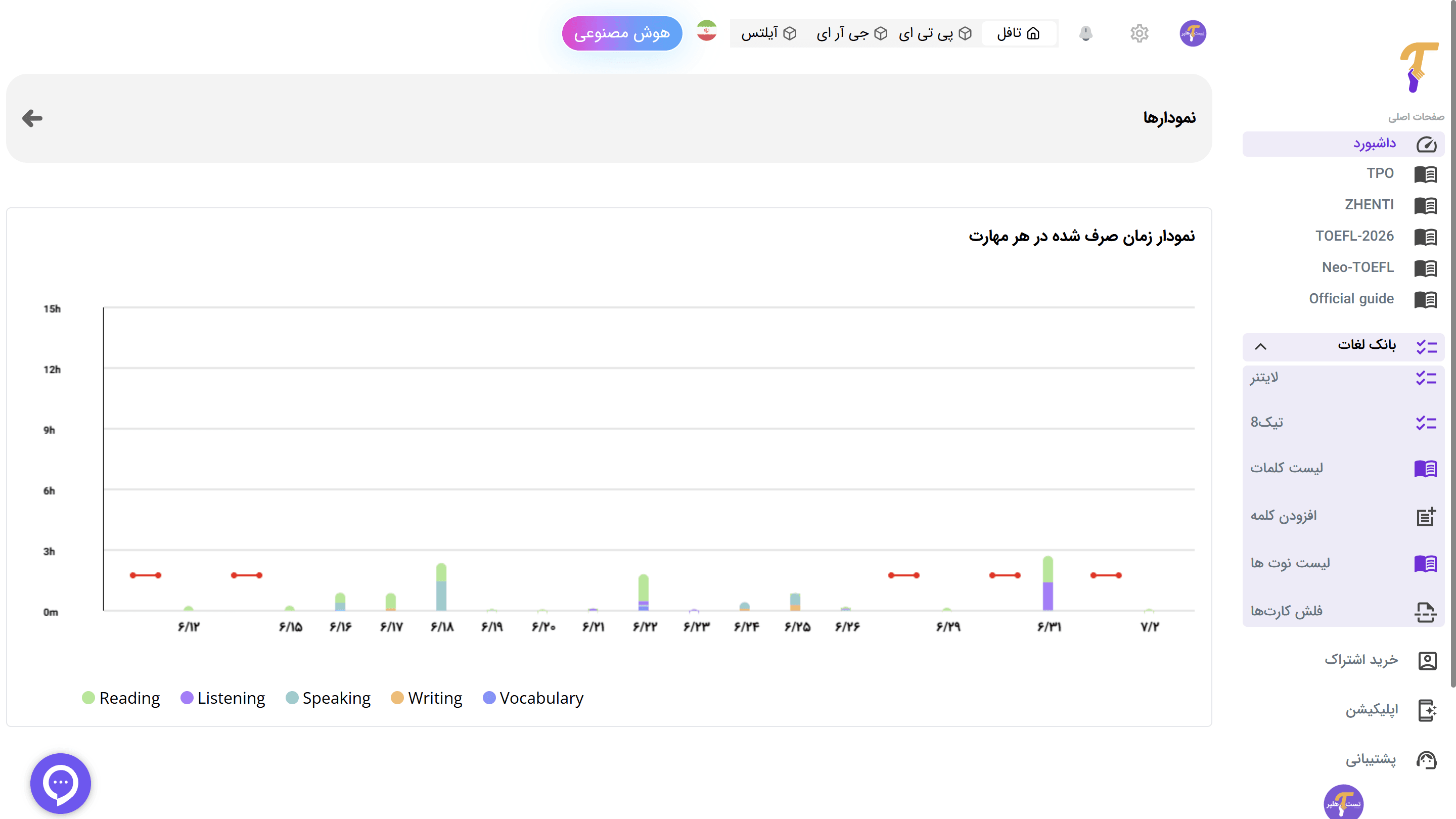The height and width of the screenshot is (819, 1456).
Task: Open the افزودن کلمه add-word icon
Action: pos(1425,516)
